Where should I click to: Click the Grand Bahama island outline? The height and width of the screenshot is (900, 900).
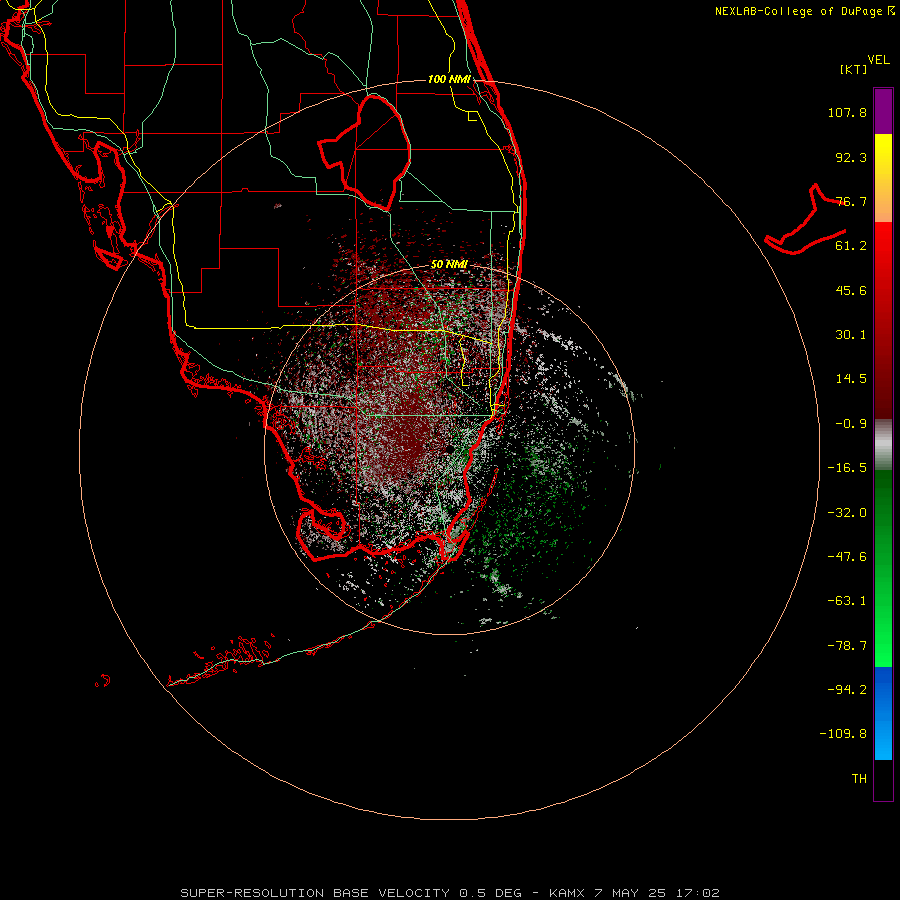click(806, 220)
